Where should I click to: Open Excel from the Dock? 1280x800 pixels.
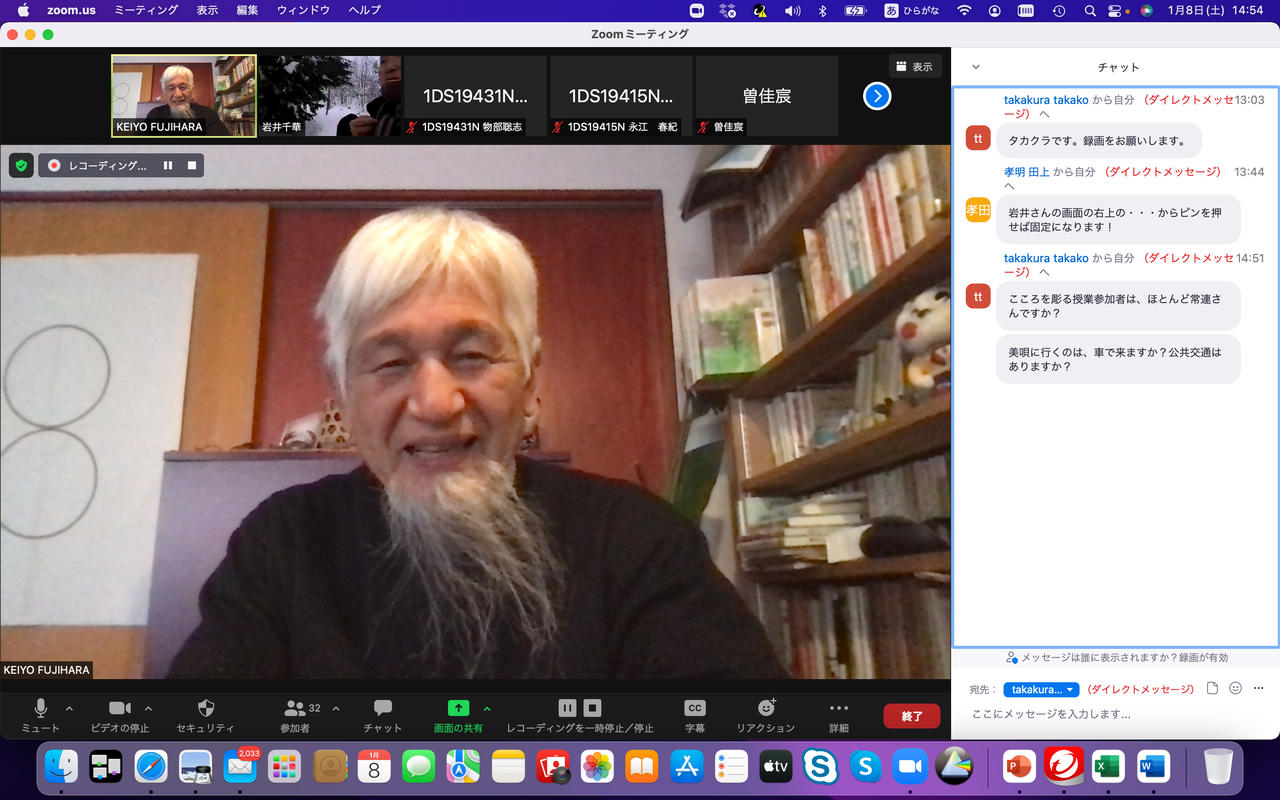point(1108,767)
